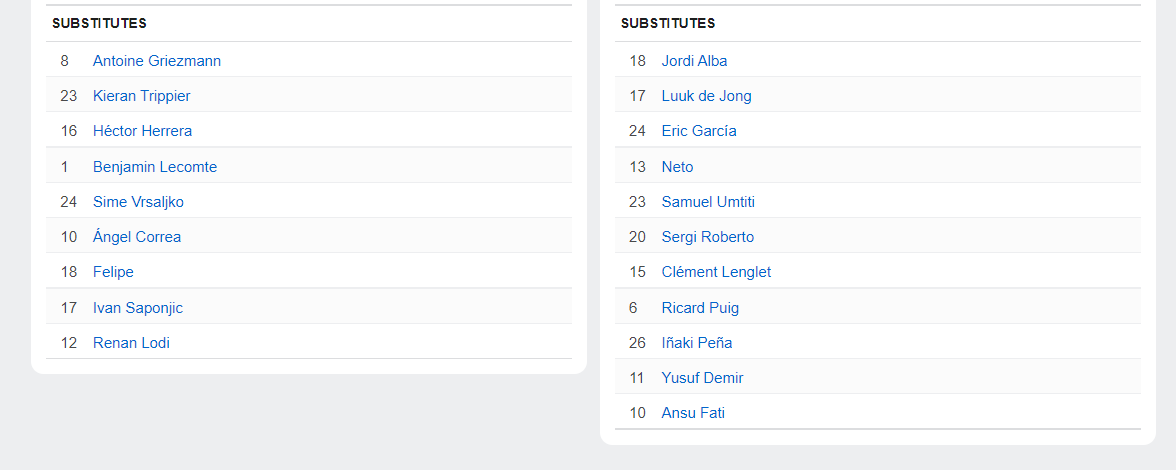Open Samuel Umtiti's player link
The height and width of the screenshot is (470, 1176).
[708, 202]
